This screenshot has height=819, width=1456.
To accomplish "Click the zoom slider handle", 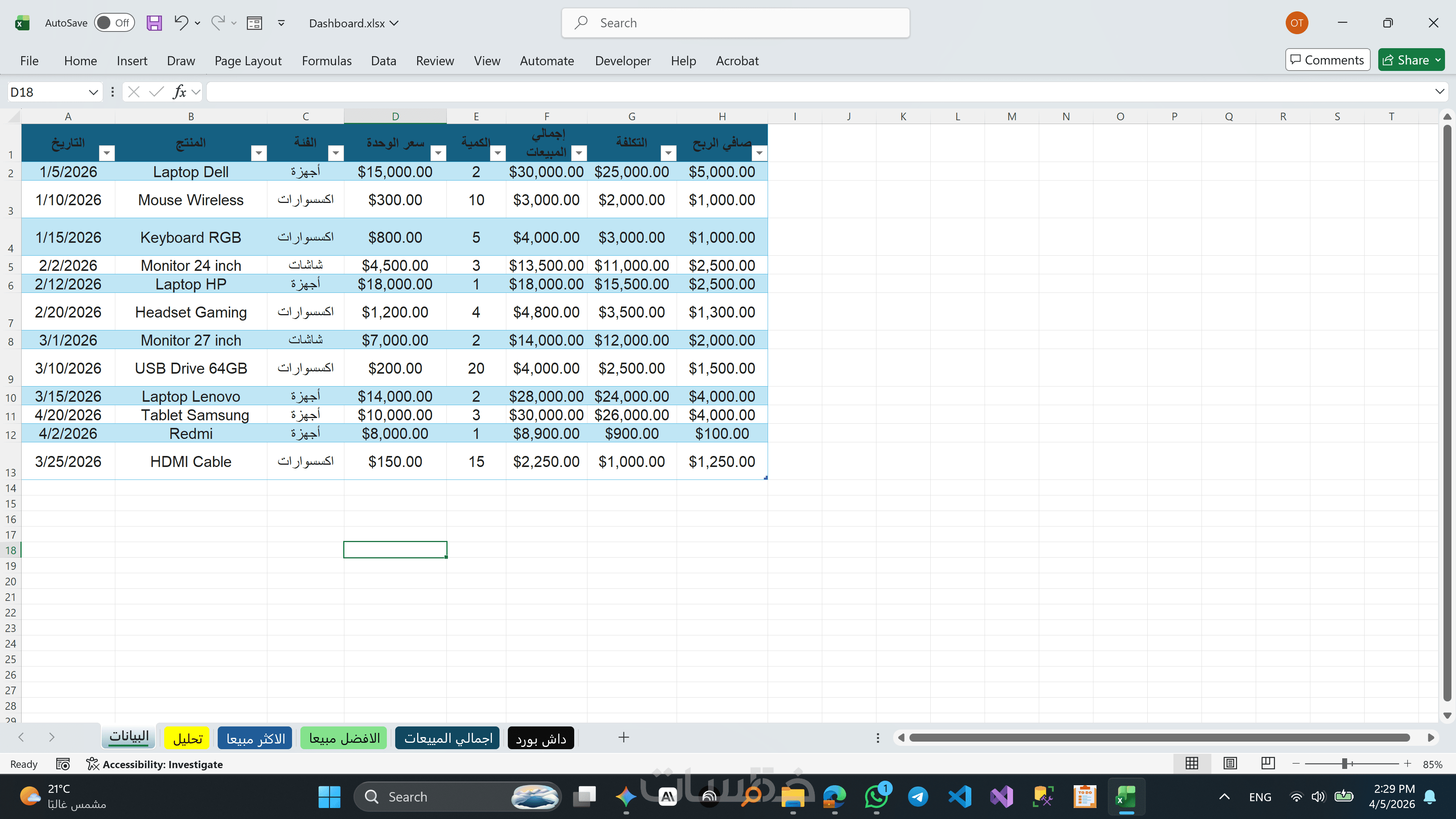I will 1344,764.
